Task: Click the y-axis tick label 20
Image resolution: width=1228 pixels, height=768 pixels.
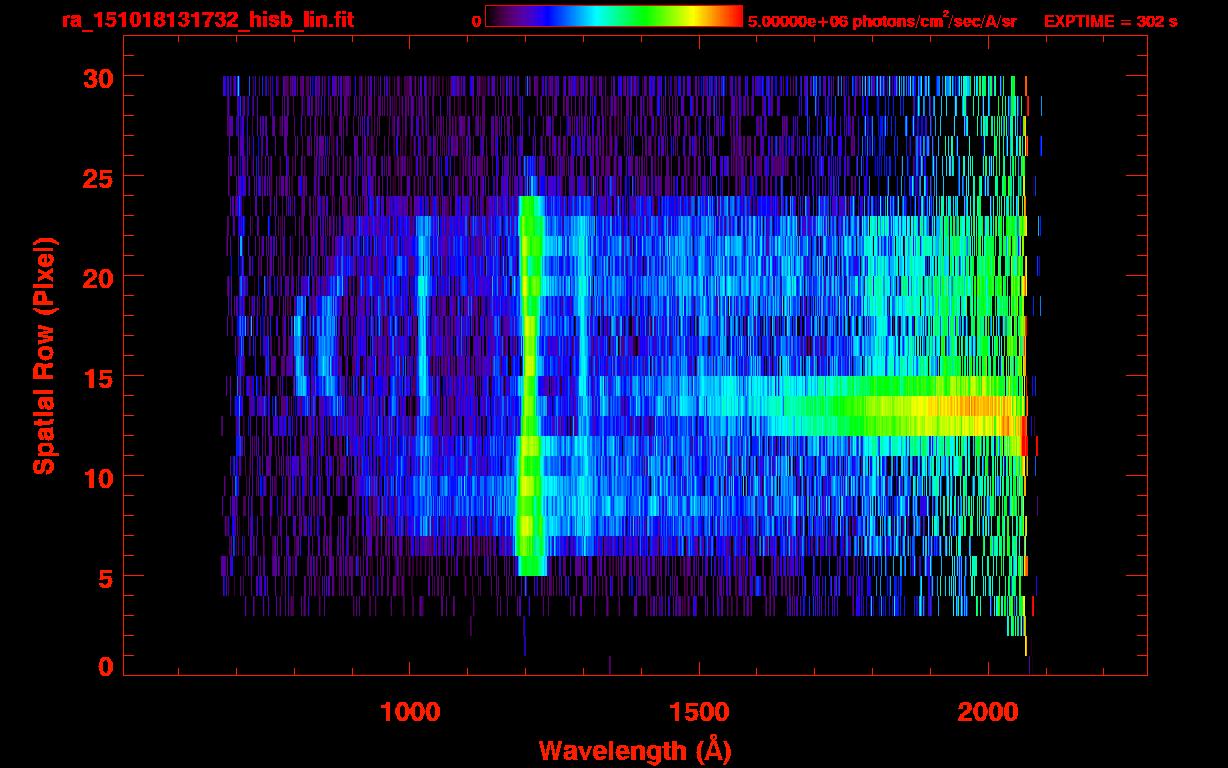Action: (x=97, y=277)
